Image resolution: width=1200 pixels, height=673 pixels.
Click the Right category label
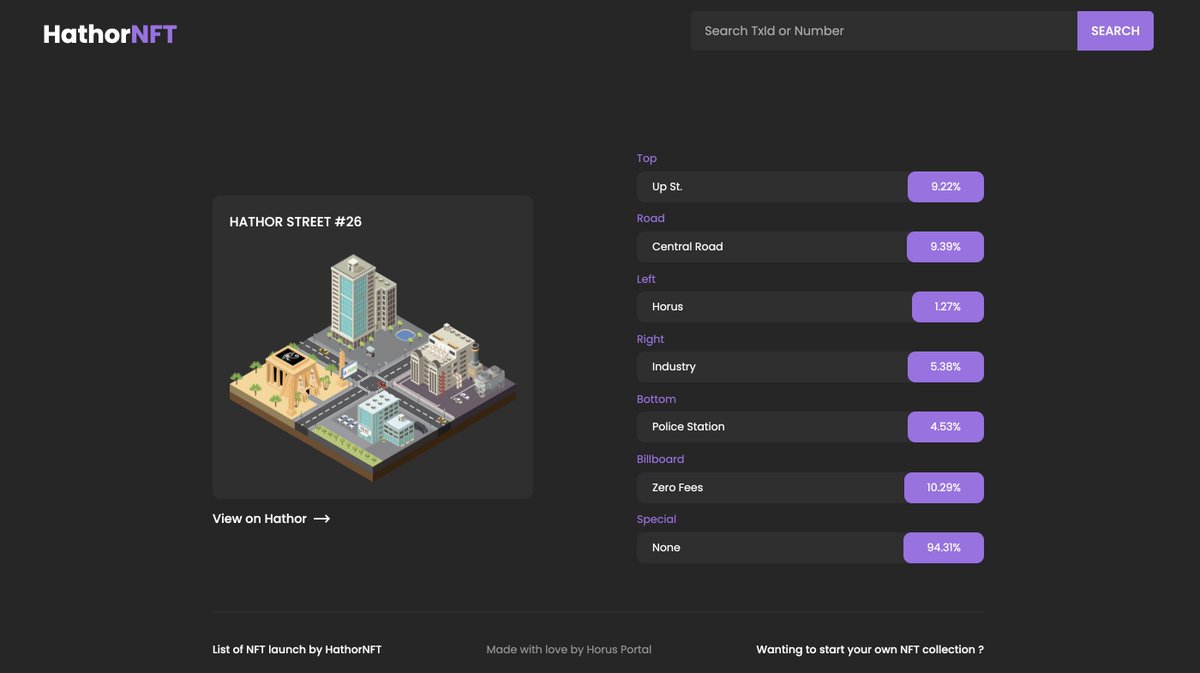tap(651, 339)
